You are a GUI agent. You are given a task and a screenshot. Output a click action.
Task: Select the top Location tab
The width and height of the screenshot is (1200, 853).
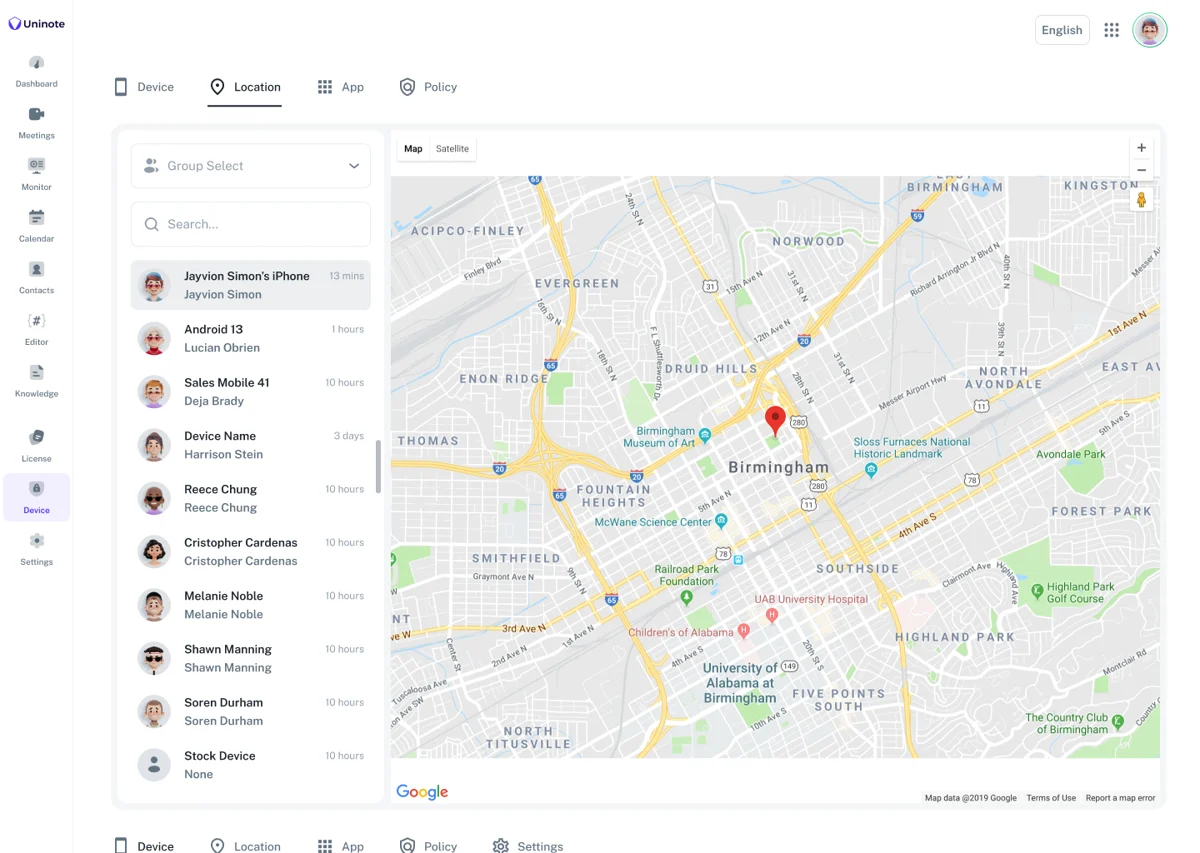245,87
